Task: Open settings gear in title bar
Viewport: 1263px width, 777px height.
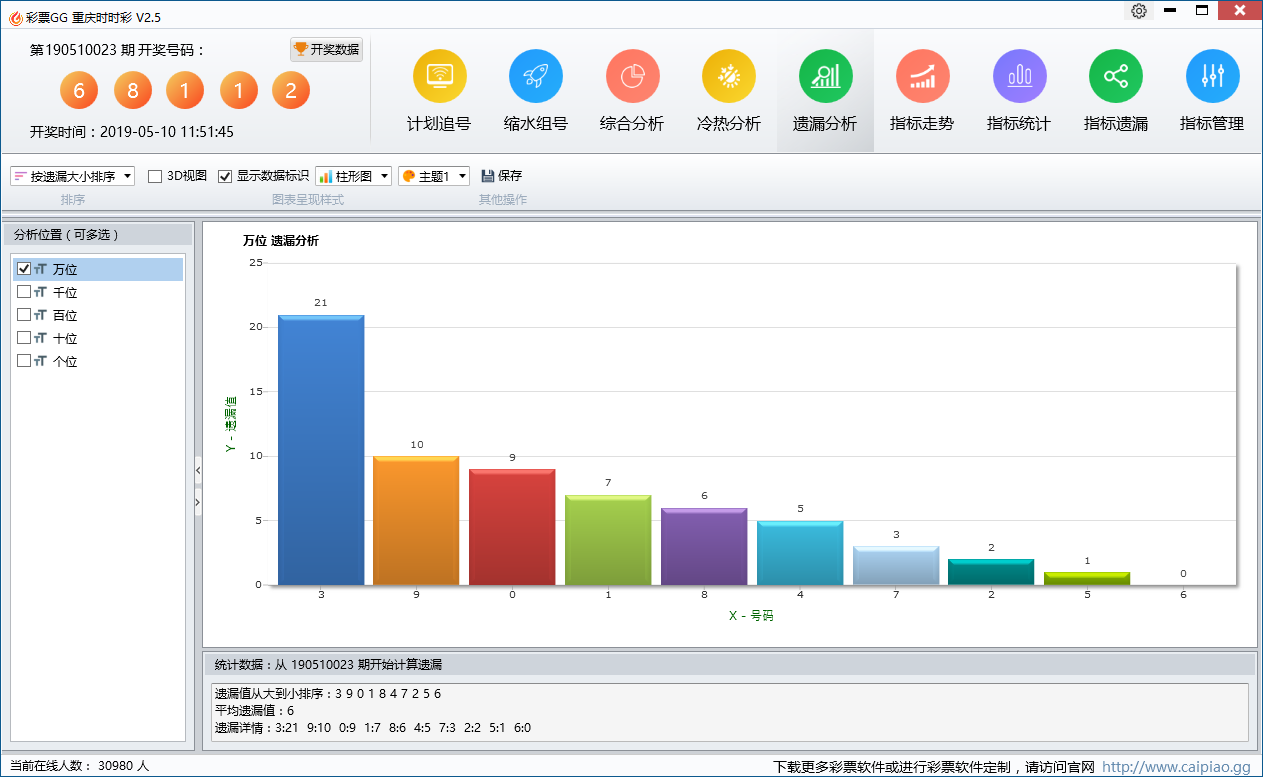Action: pyautogui.click(x=1138, y=11)
